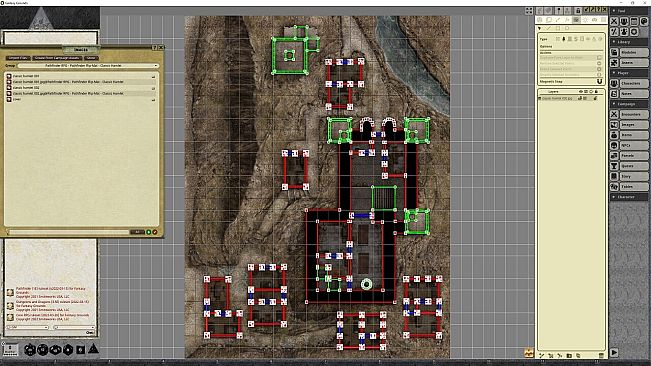Toggle the image lock padlock icon
Screen dimensions: 651x366
tap(578, 10)
